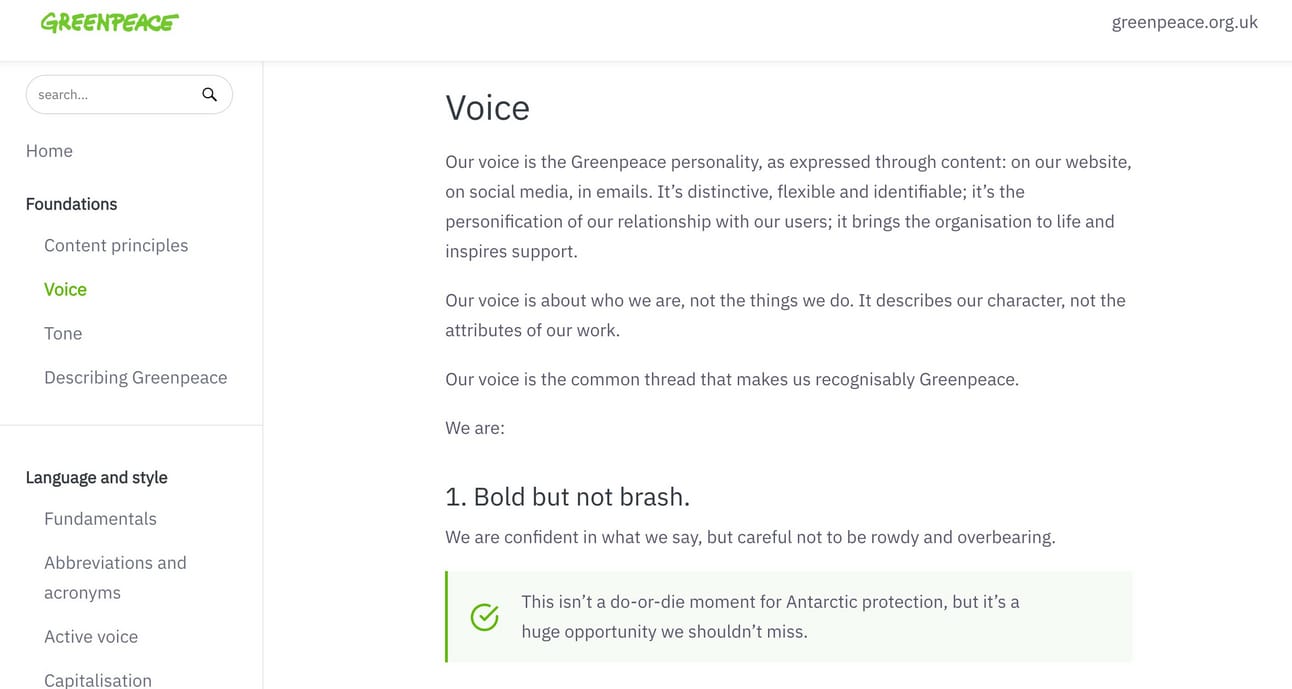The width and height of the screenshot is (1292, 689).
Task: Open the Capitalisation page
Action: [x=98, y=679]
